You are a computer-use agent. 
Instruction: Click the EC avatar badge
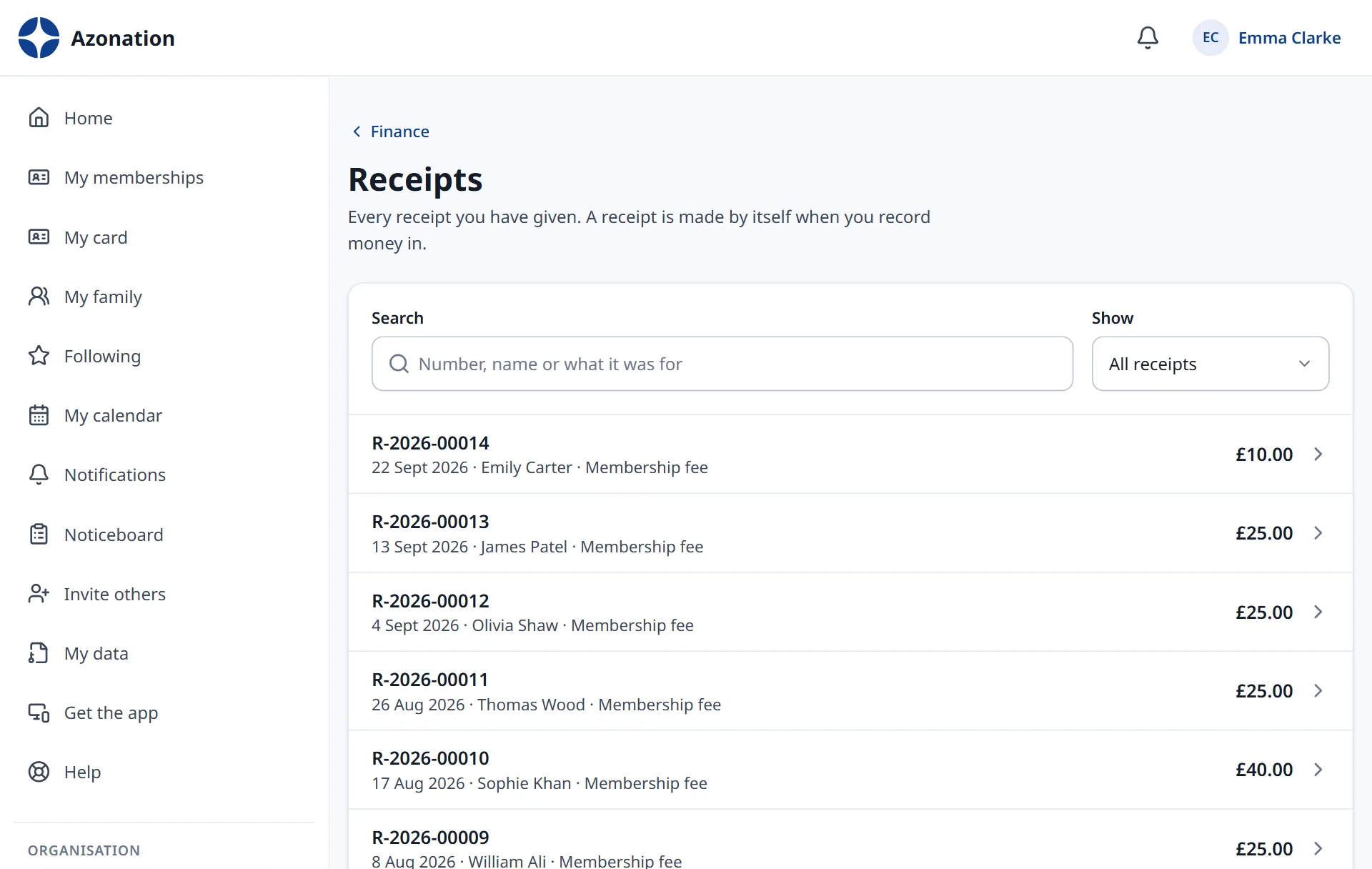[x=1211, y=38]
